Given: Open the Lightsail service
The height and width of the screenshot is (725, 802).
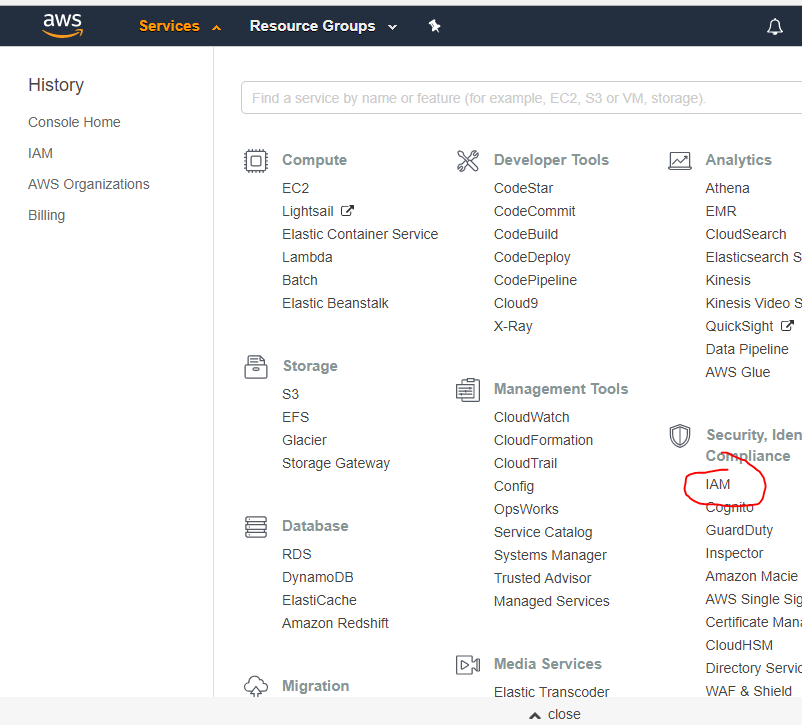Looking at the screenshot, I should click(x=307, y=211).
